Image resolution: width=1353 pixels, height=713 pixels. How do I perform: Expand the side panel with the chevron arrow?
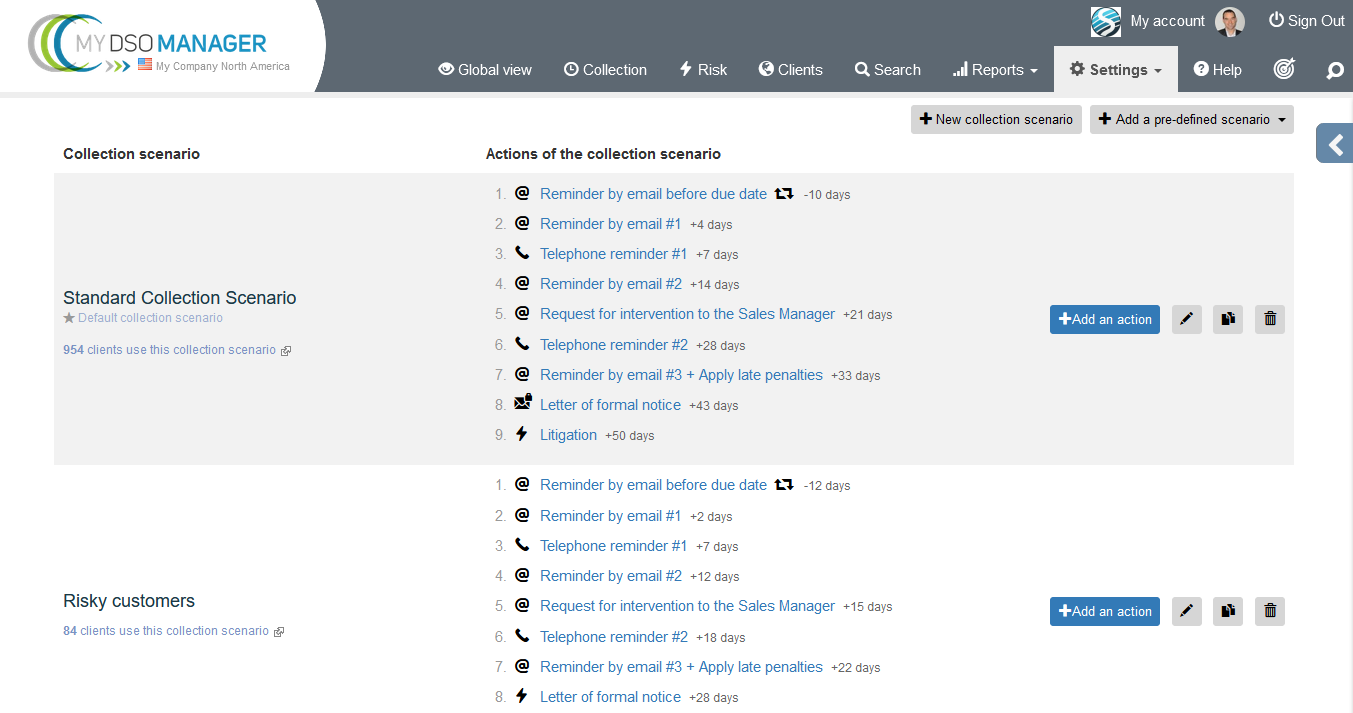click(1335, 145)
